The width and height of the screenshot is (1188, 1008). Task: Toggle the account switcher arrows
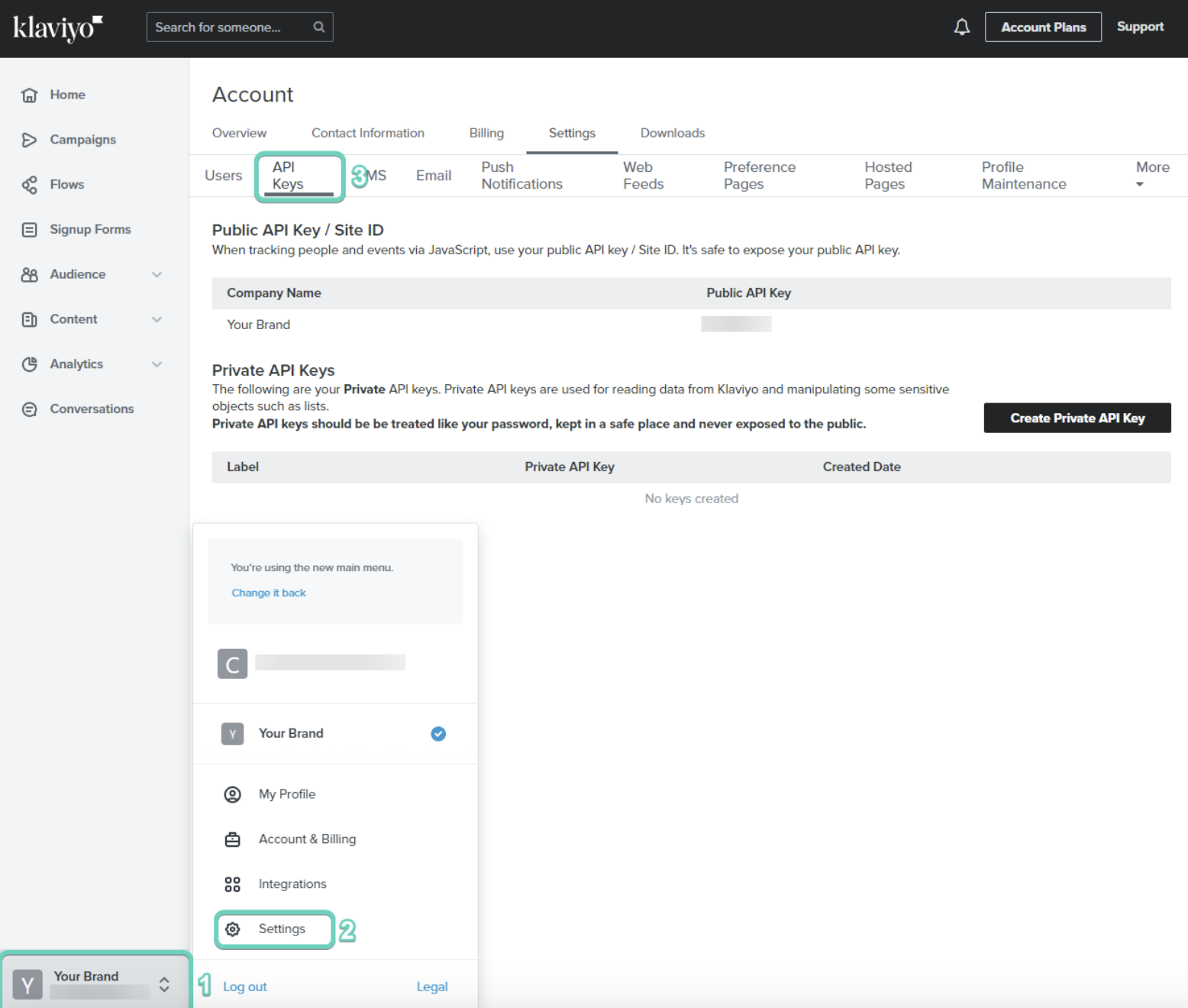164,984
